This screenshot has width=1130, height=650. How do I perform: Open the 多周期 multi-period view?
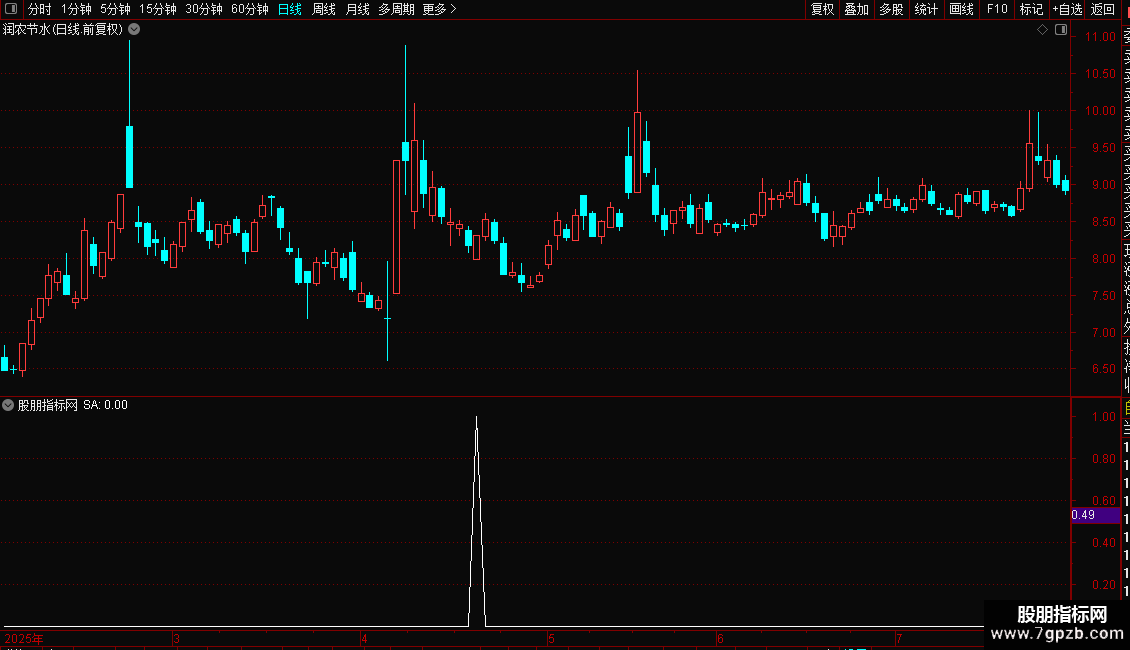click(396, 9)
